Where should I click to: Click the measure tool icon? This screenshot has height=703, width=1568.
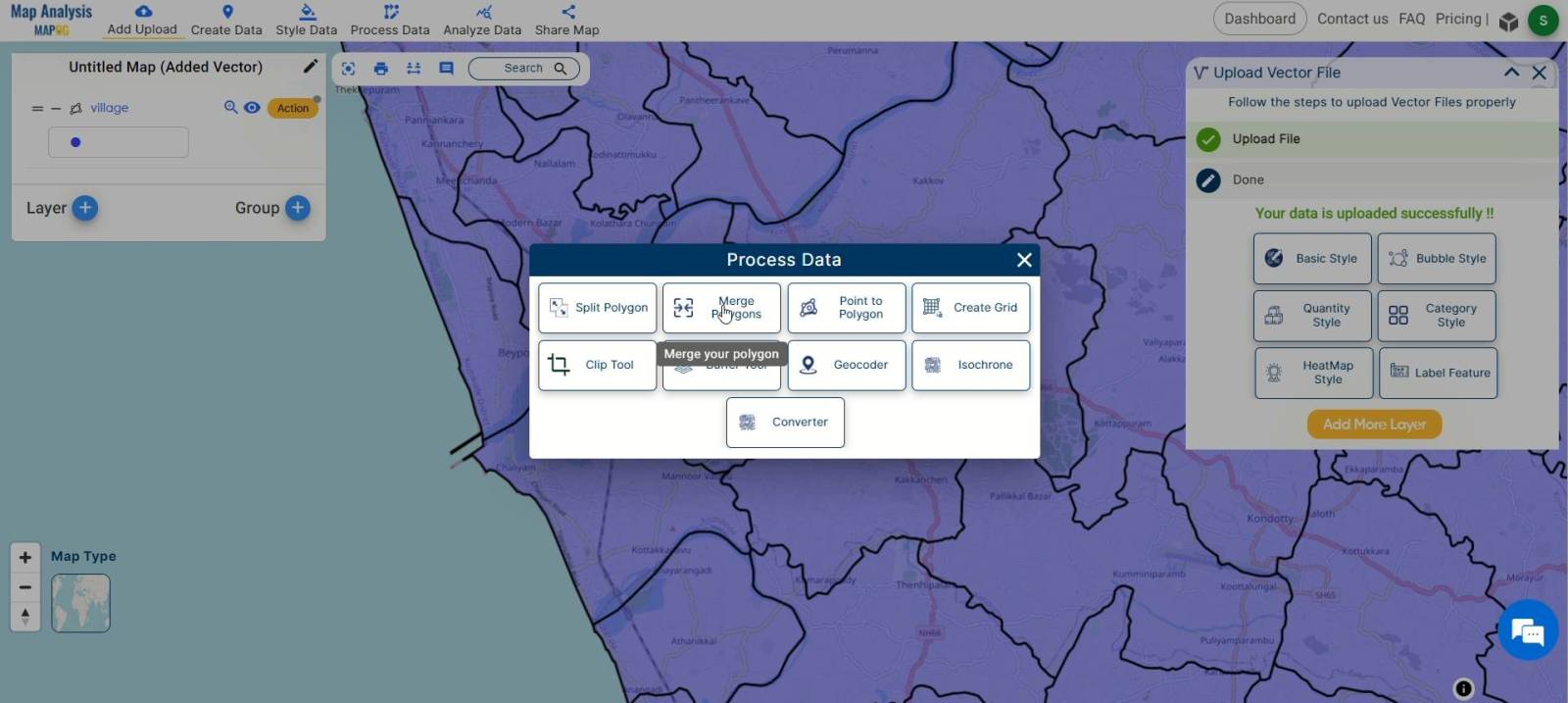pyautogui.click(x=414, y=69)
